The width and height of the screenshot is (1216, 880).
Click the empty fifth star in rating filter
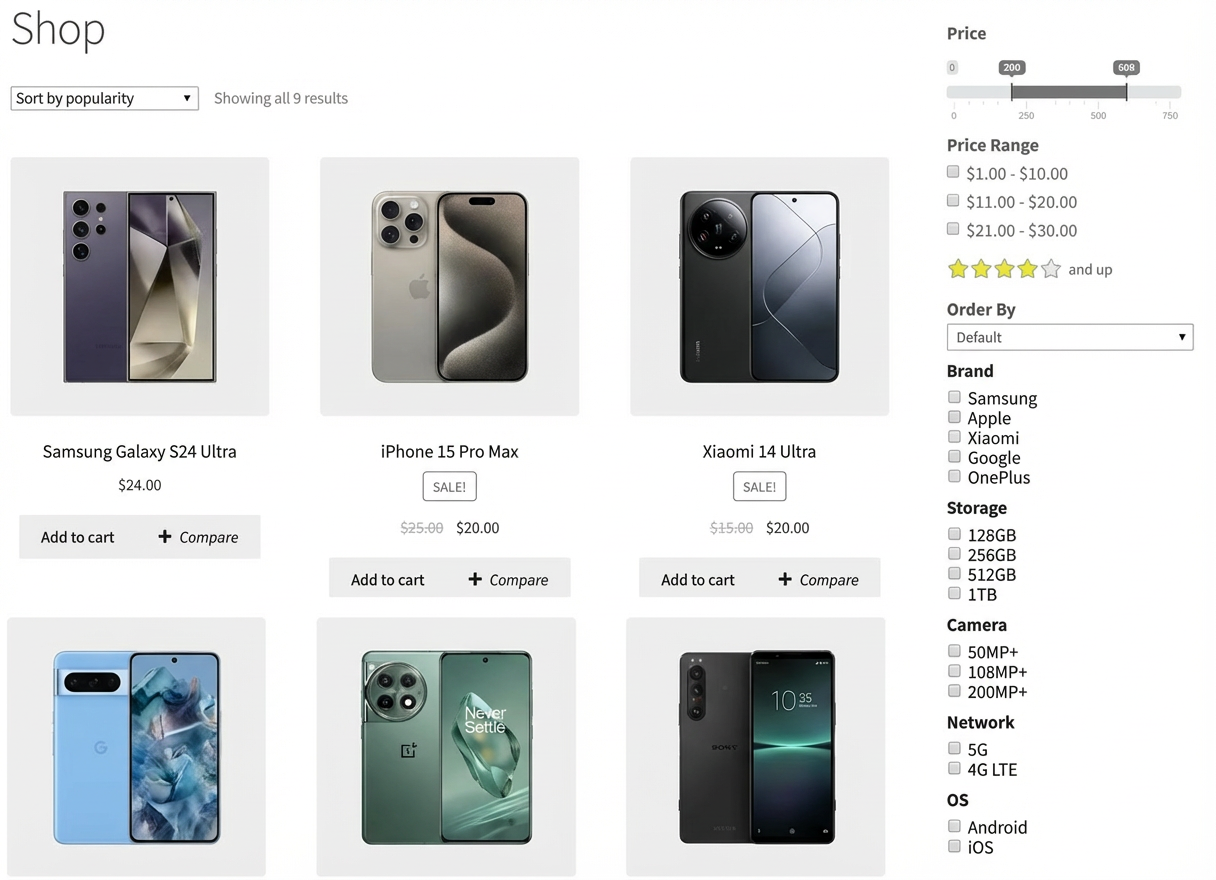click(1049, 268)
